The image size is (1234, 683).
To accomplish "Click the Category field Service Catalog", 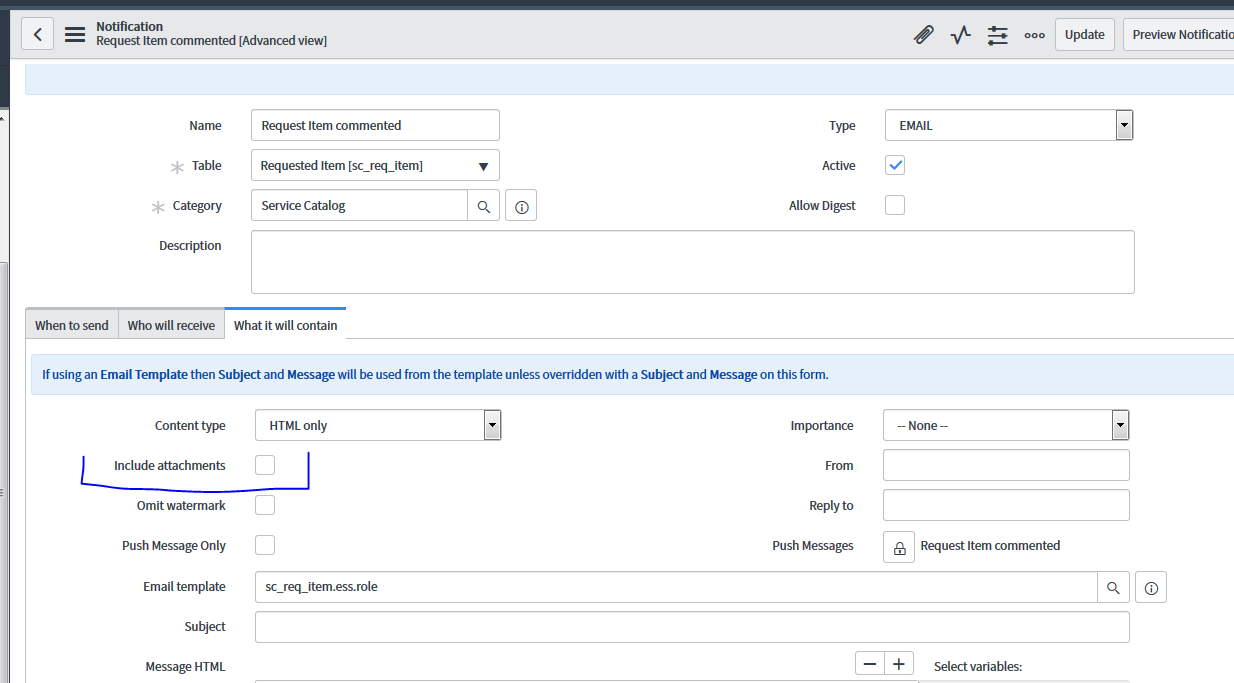I will 359,206.
